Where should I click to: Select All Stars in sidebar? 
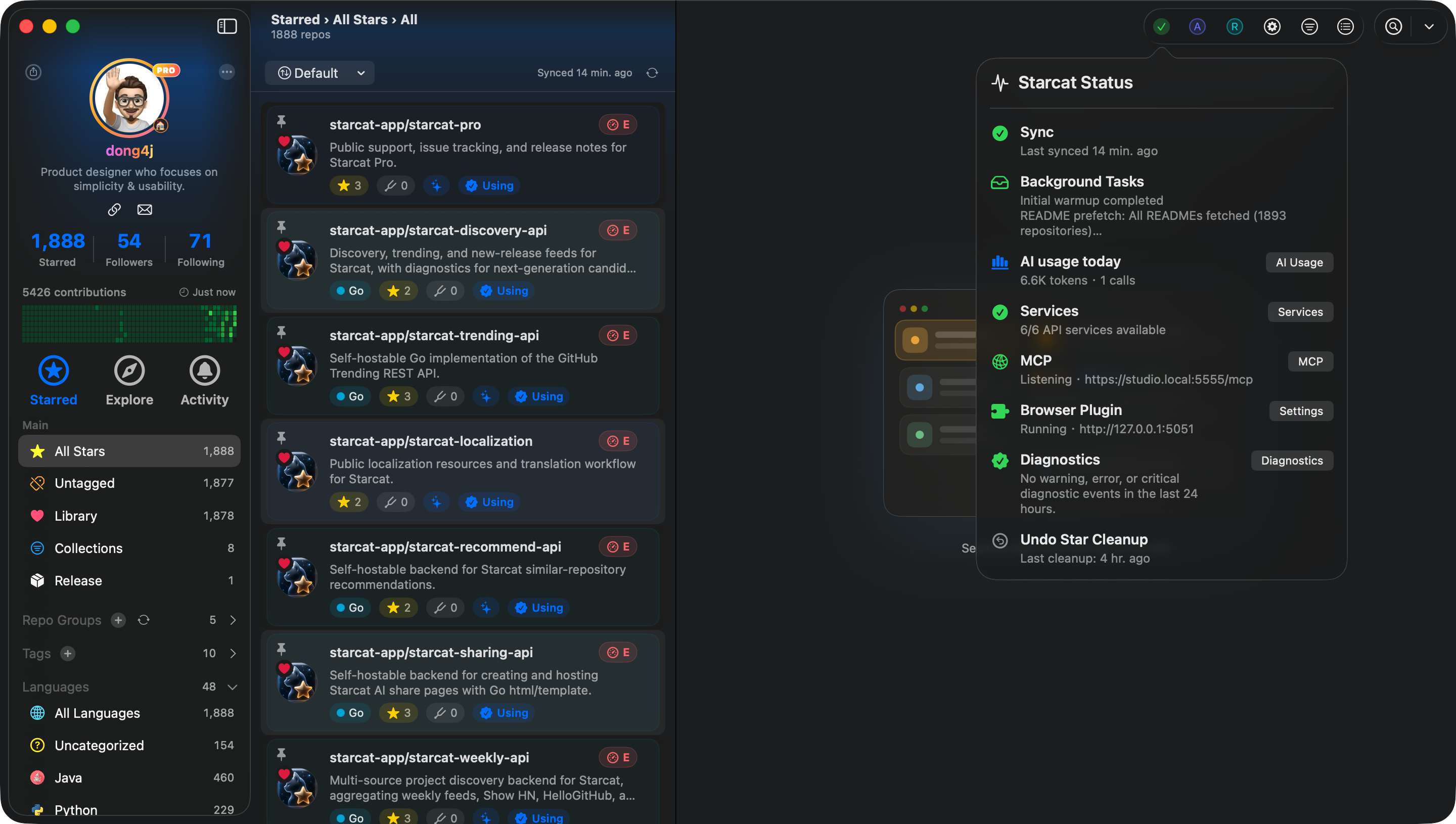[x=129, y=451]
